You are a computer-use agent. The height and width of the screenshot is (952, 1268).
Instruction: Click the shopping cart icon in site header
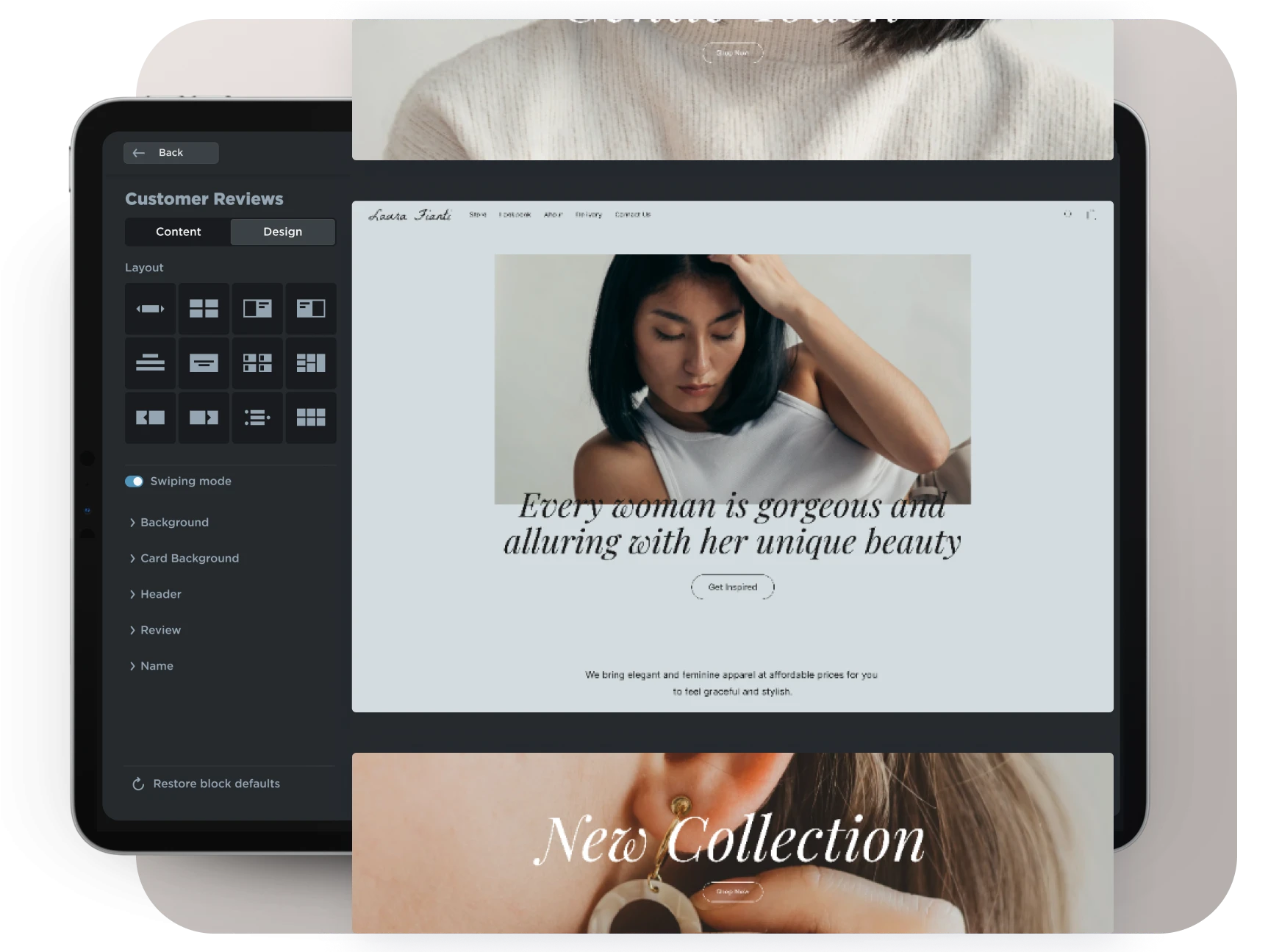[1091, 215]
